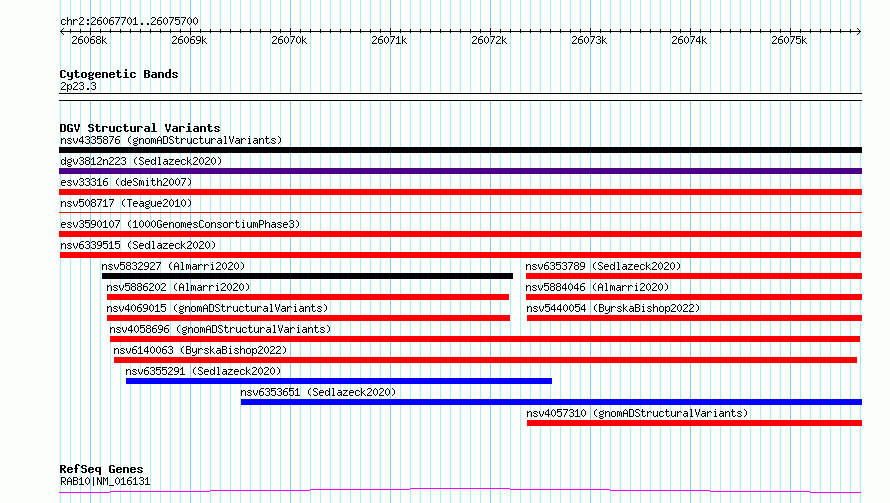This screenshot has height=503, width=890.
Task: Open nsv6140063 ByrskaBishop2022 label
Action: coord(200,350)
